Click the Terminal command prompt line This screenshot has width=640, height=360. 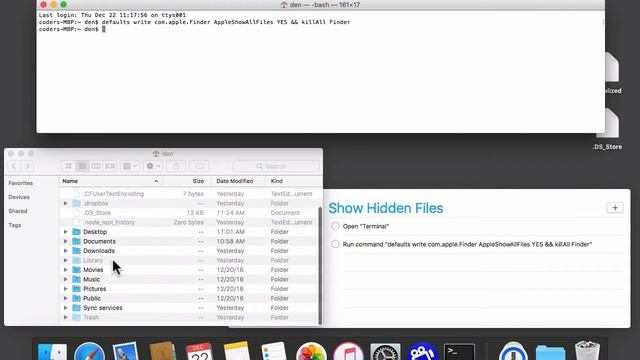tap(72, 29)
